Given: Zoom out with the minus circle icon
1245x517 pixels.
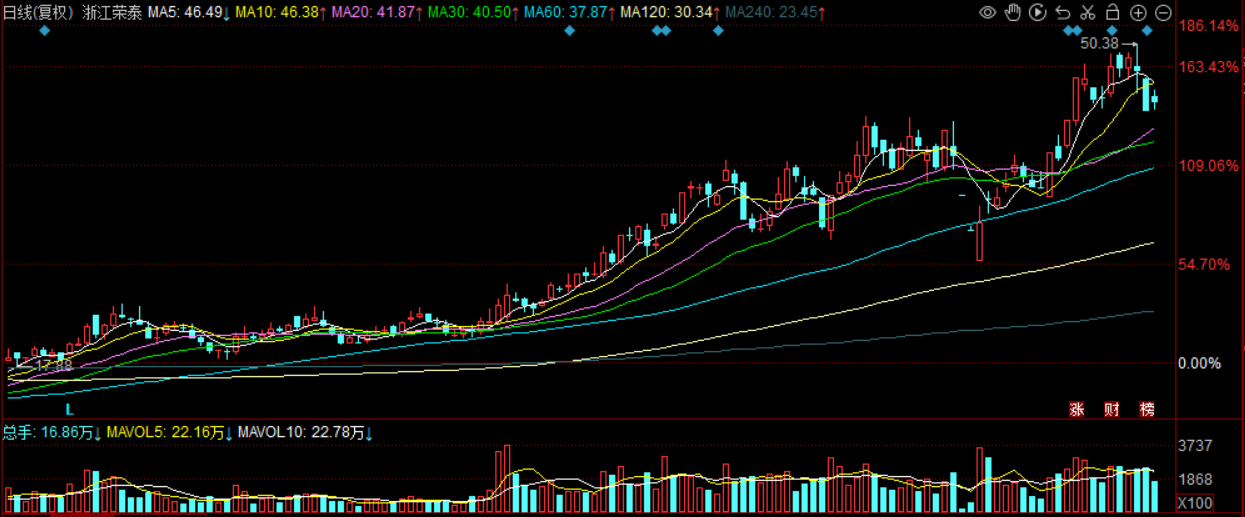Looking at the screenshot, I should pyautogui.click(x=1163, y=12).
